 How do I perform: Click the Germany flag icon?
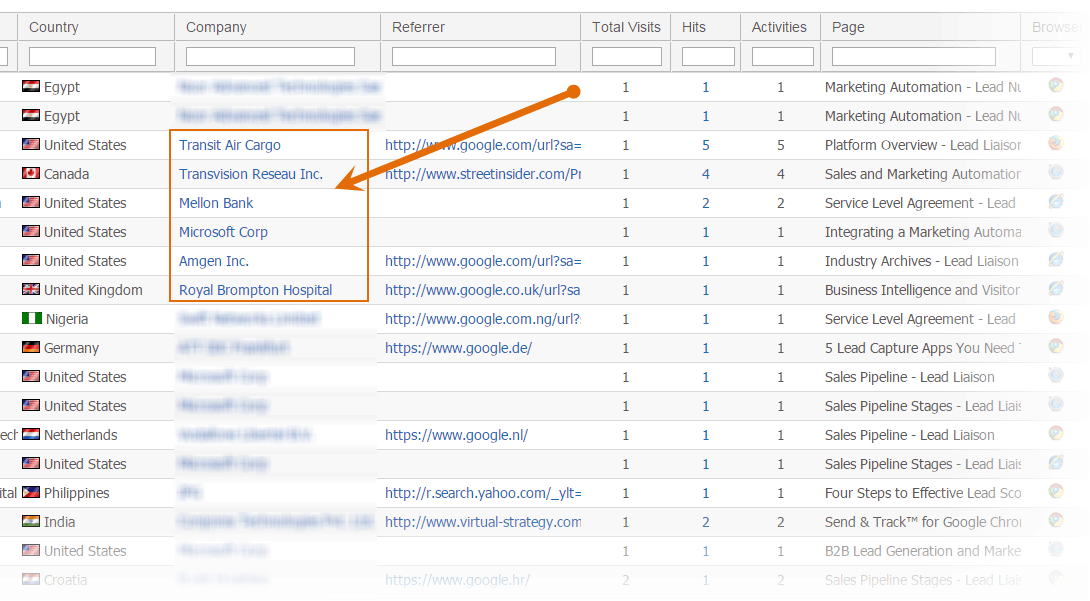coord(31,347)
